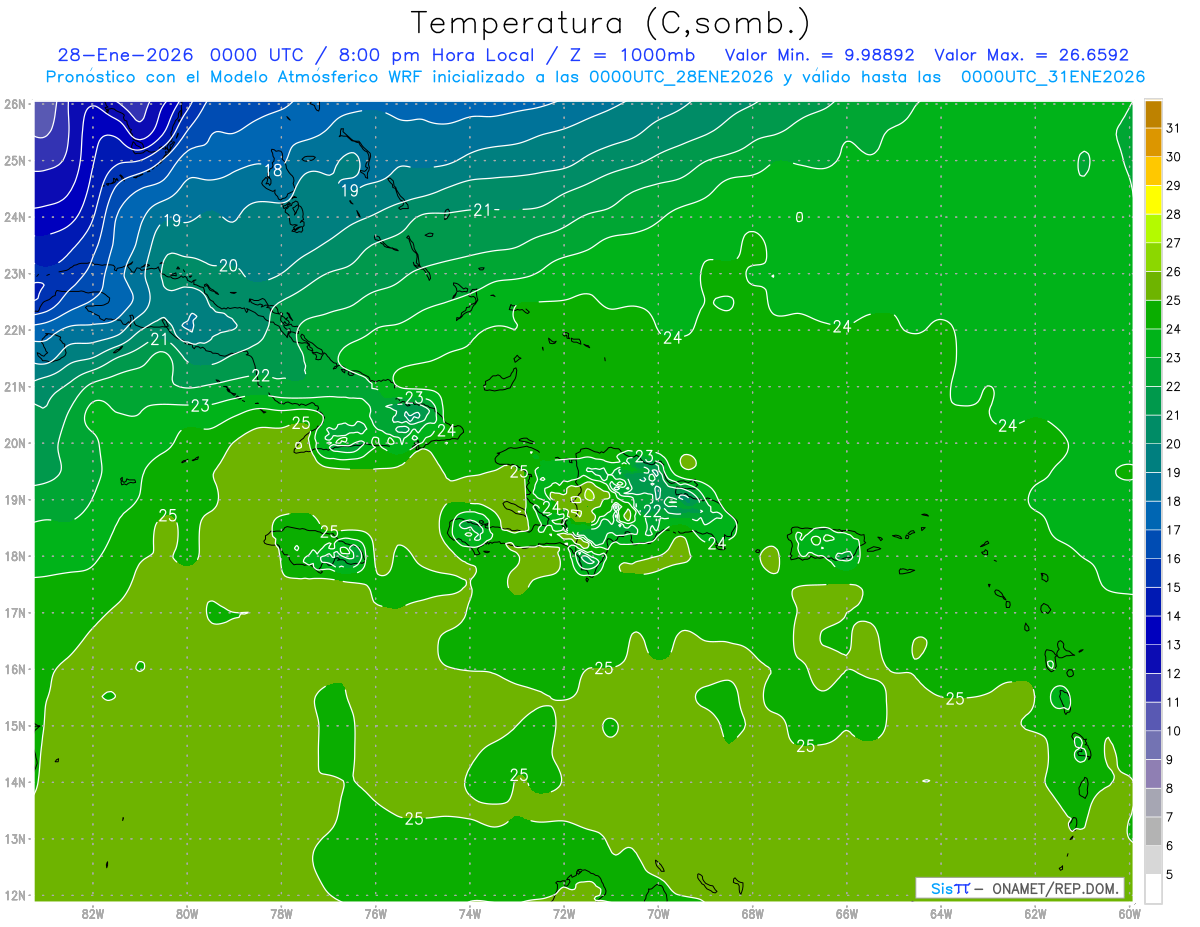Click the "18" contour label on the map
The width and height of the screenshot is (1200, 927).
[x=274, y=171]
